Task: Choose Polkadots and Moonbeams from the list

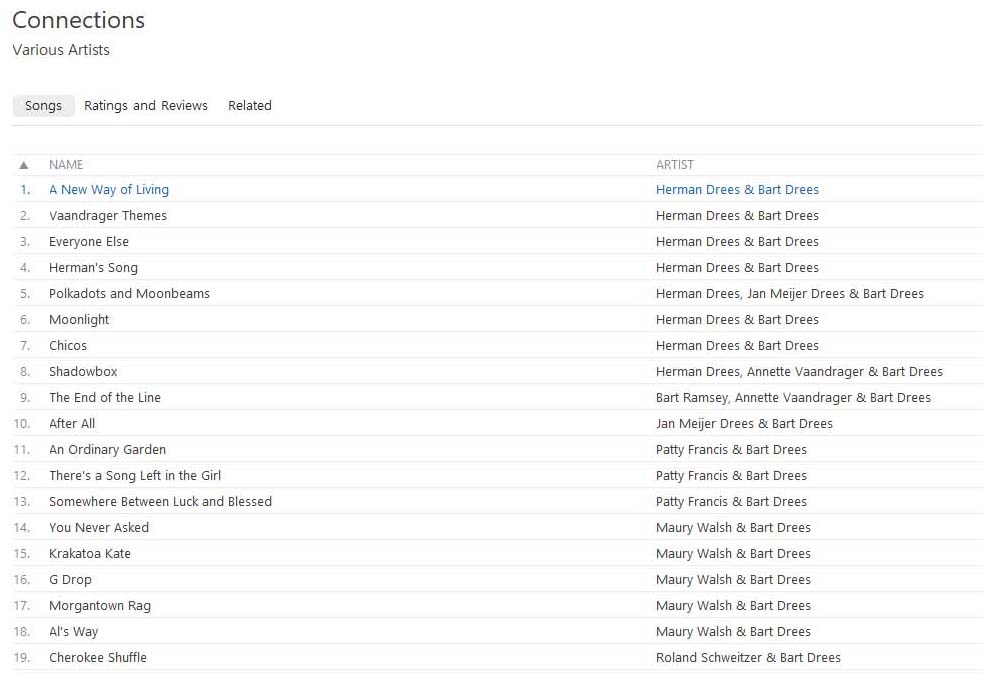Action: point(129,294)
